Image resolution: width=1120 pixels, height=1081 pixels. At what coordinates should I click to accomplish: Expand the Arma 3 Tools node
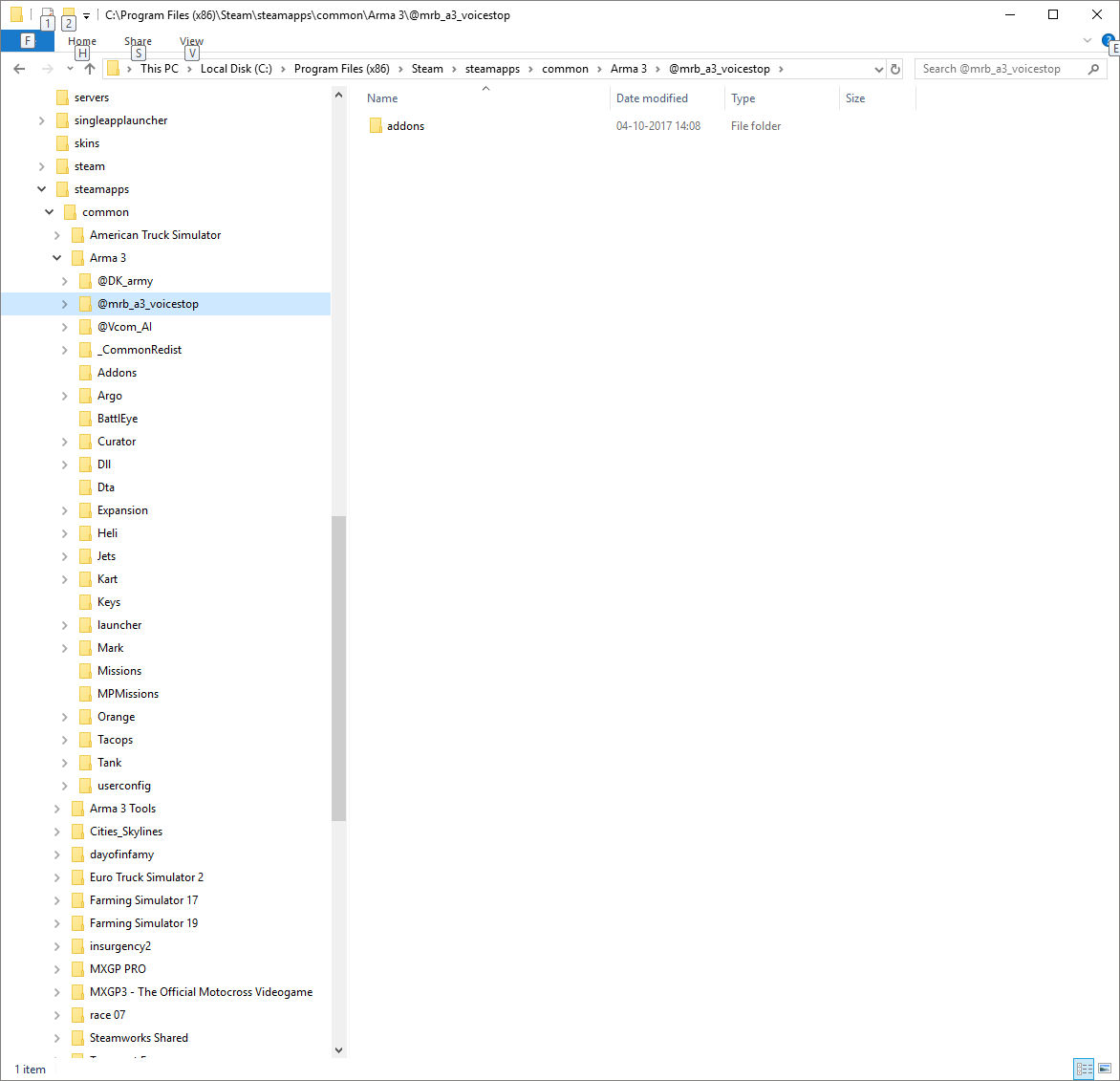click(57, 808)
